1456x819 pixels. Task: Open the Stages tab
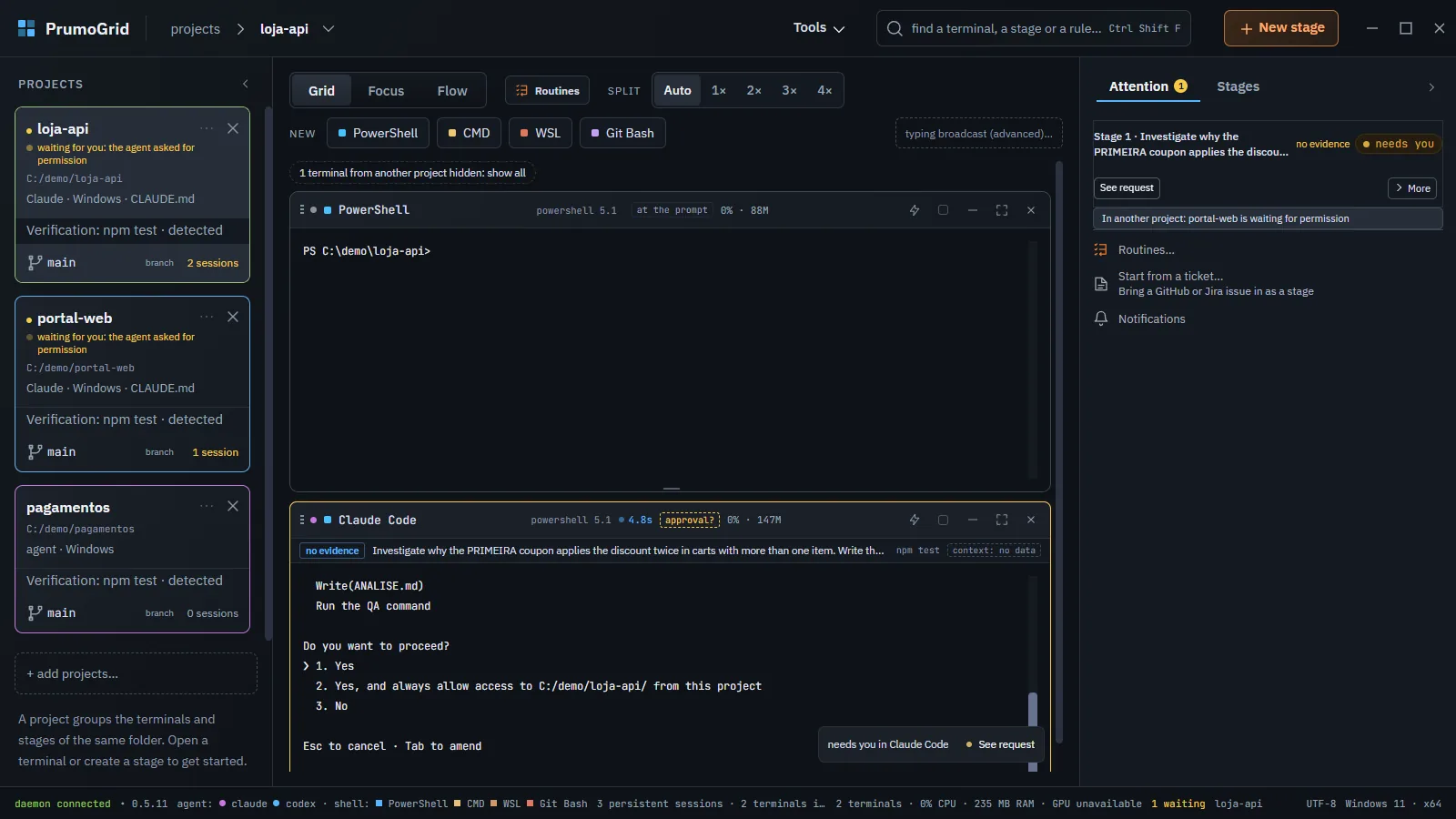click(x=1239, y=86)
